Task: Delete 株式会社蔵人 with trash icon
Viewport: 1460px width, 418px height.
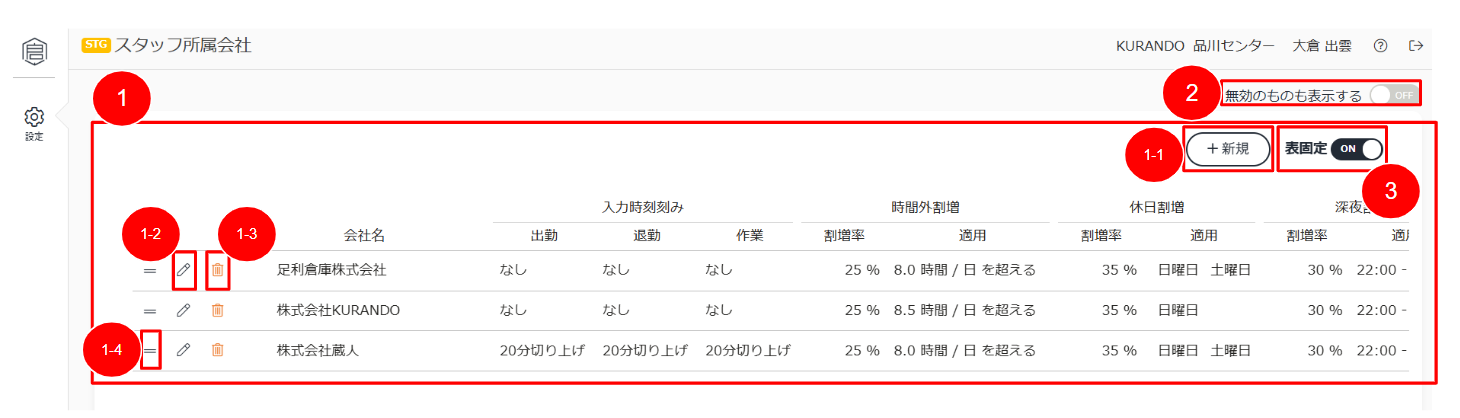Action: [x=217, y=350]
